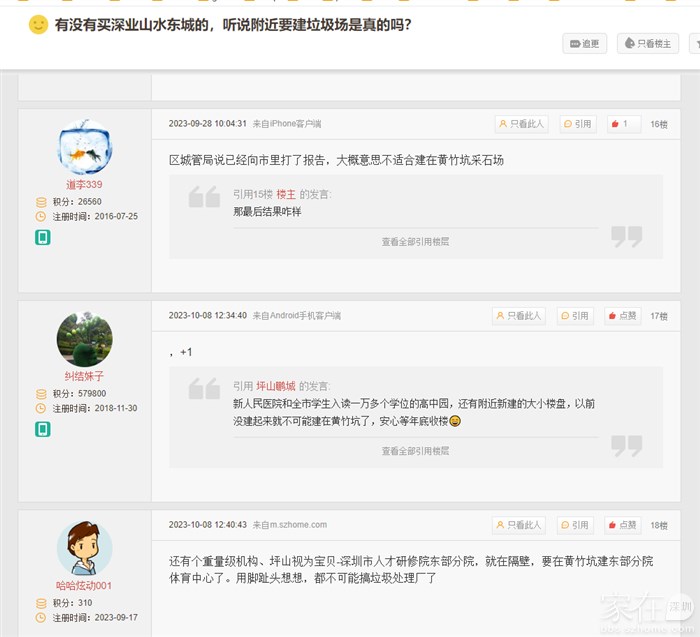700x637 pixels.
Task: Click 追更 to follow thread updates
Action: tap(585, 44)
